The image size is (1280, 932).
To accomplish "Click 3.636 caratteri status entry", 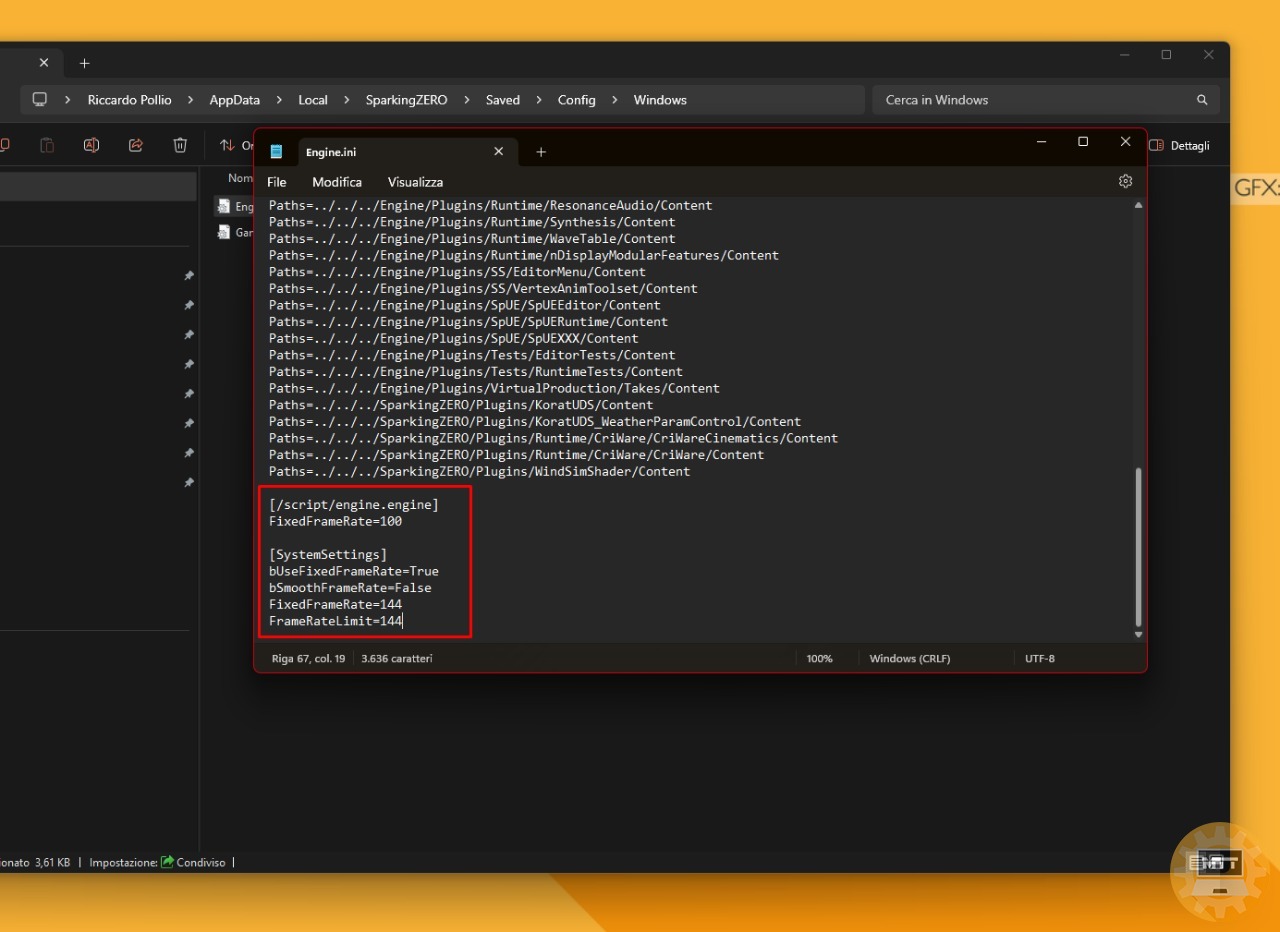I will pos(396,658).
